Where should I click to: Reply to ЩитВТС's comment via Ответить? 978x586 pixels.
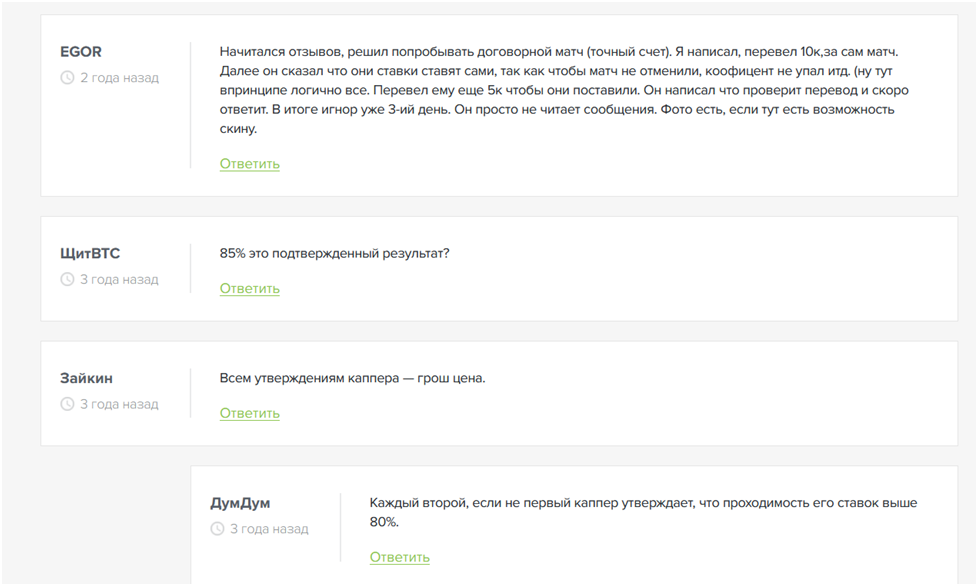pyautogui.click(x=250, y=289)
